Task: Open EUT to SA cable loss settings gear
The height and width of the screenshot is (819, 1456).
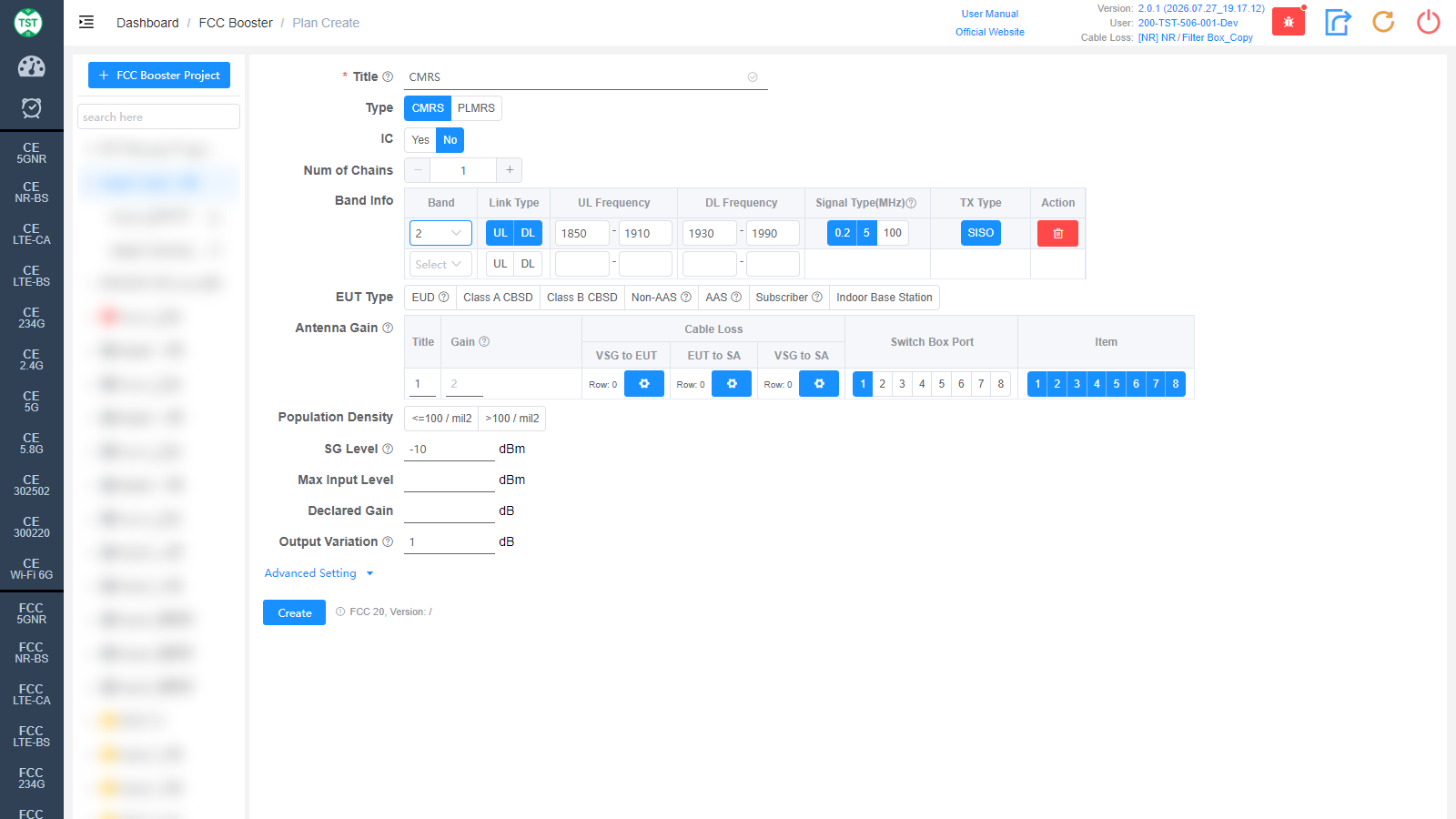Action: tap(732, 384)
